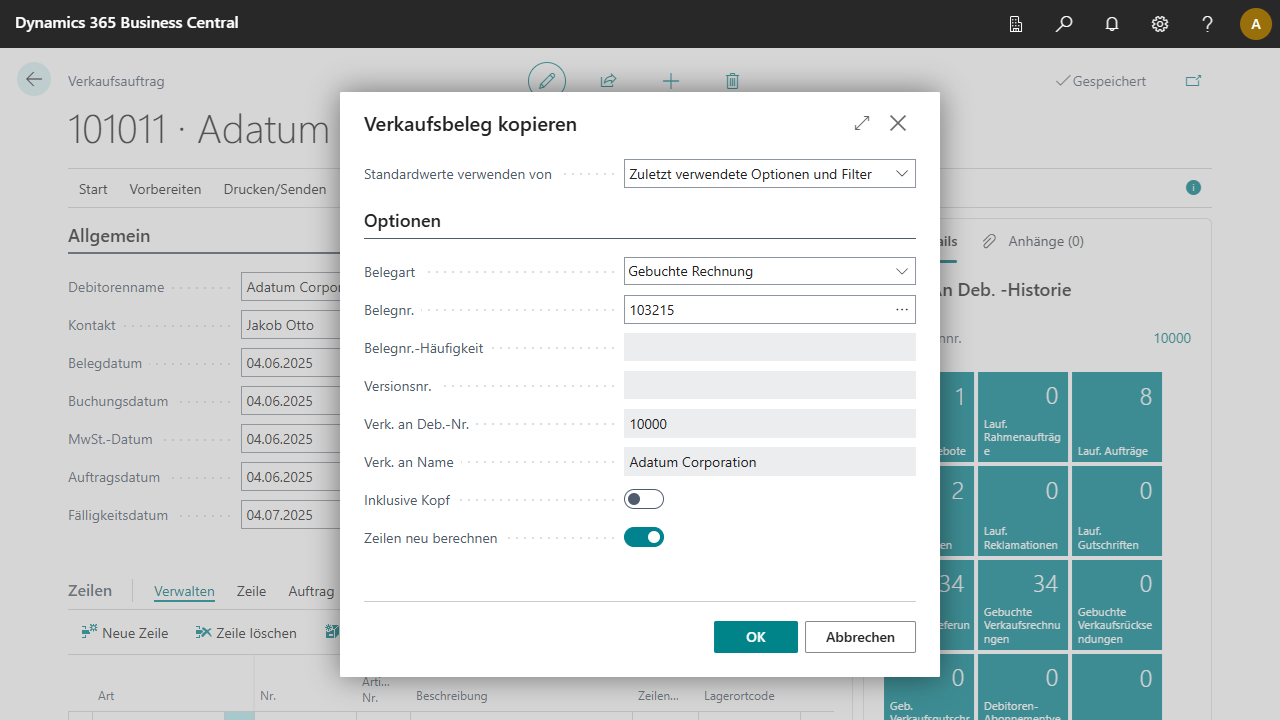Screen dimensions: 1280x720
Task: Click the search magnifier icon in header
Action: (x=1064, y=24)
